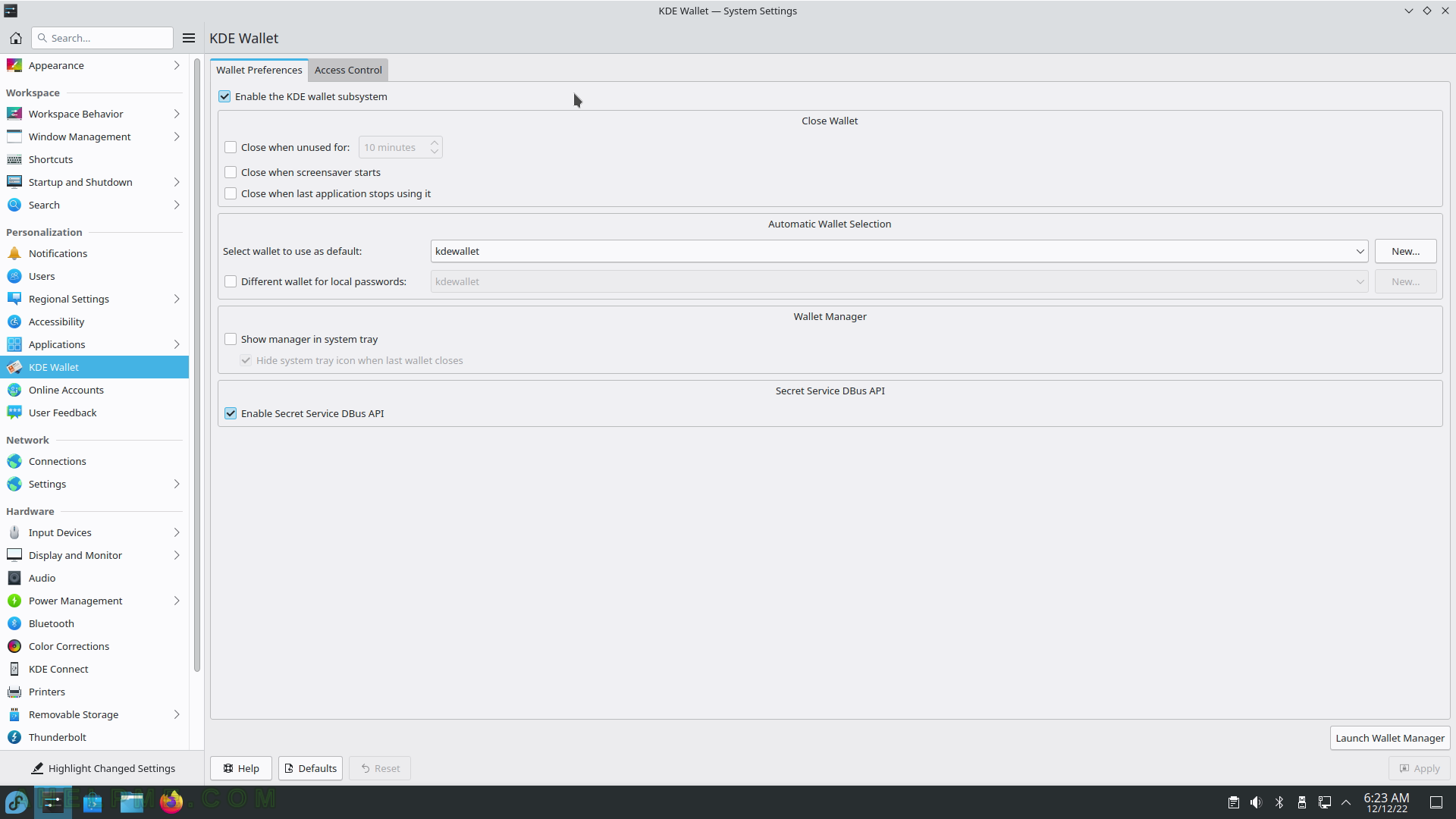Open the Users settings icon

pyautogui.click(x=14, y=276)
